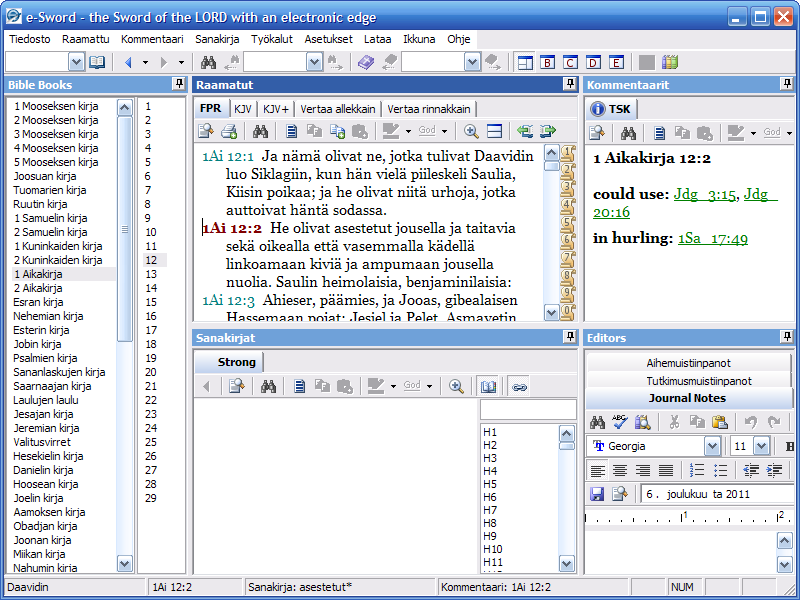Click the split window icon in the Raamatut toolbar
Image resolution: width=800 pixels, height=600 pixels.
point(494,132)
